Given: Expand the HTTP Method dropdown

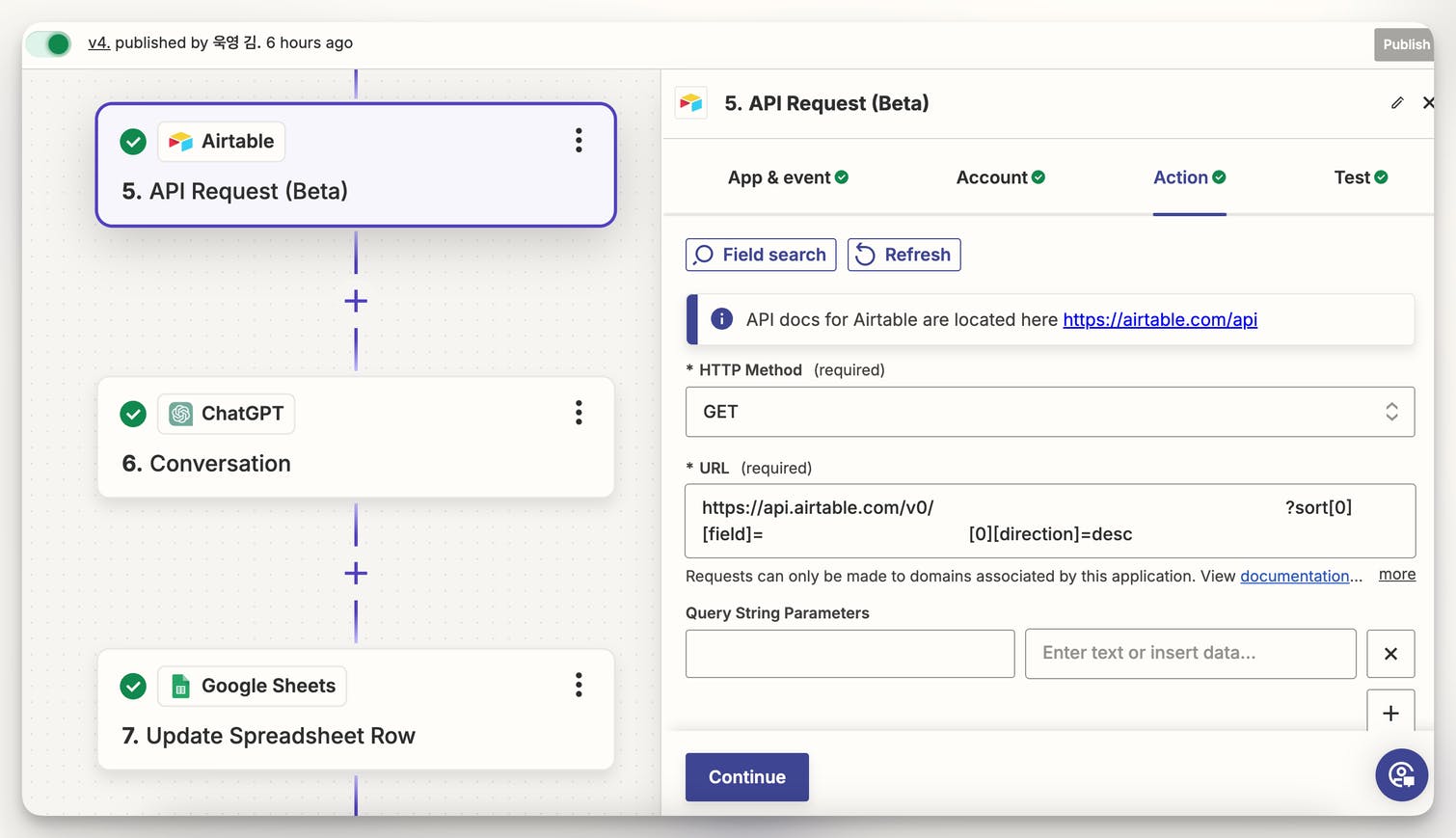Looking at the screenshot, I should pyautogui.click(x=1049, y=412).
